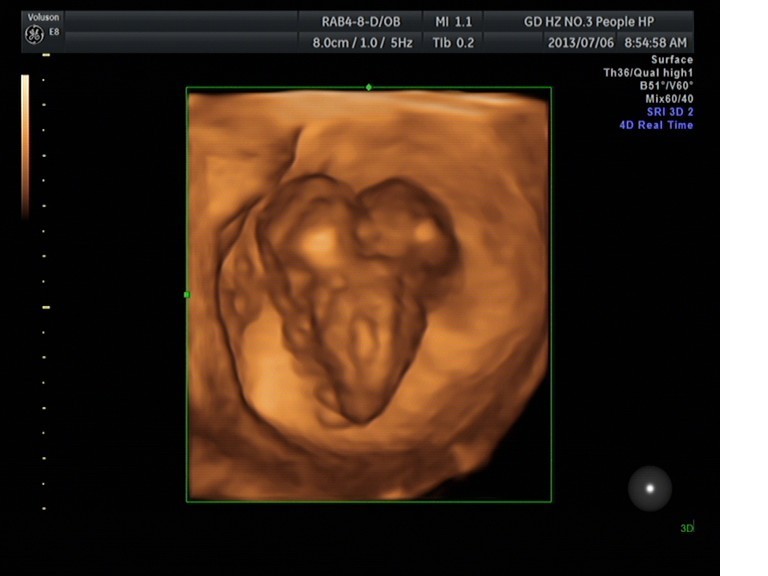The height and width of the screenshot is (576, 768).
Task: Click the small green 3D indicator
Action: [687, 527]
